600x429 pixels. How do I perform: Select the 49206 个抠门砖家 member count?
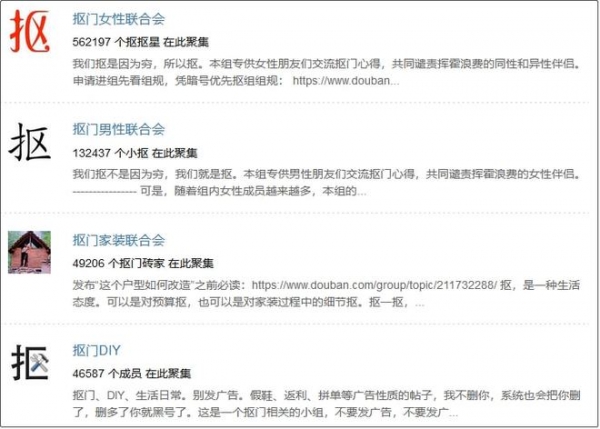click(x=143, y=263)
